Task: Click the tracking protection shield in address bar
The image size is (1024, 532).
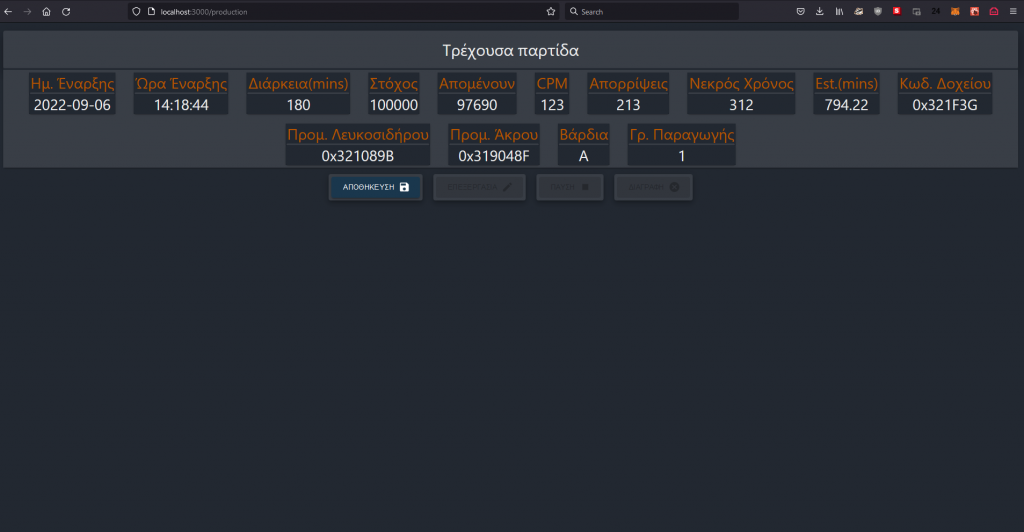Action: pos(137,11)
